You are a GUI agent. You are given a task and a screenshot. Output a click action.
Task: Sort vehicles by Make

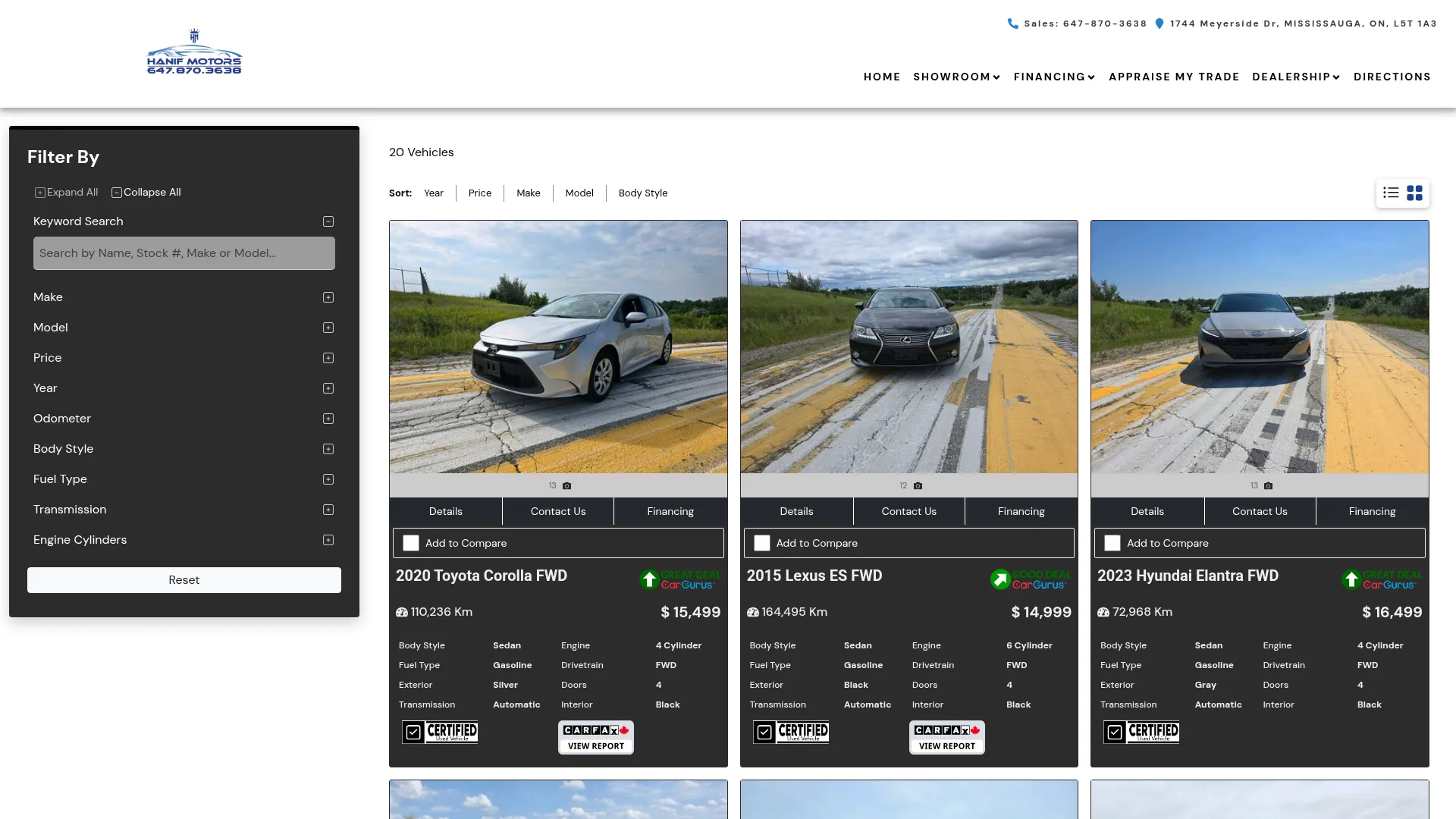pos(529,193)
